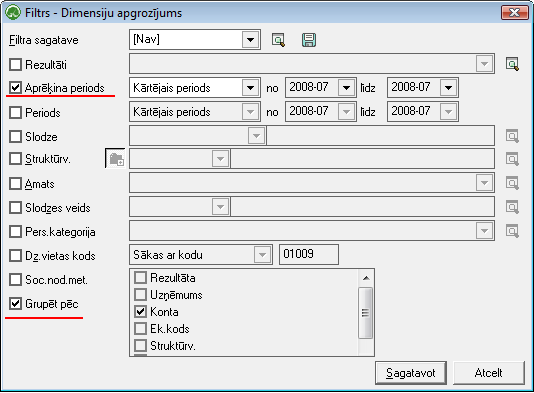
Task: Expand the Rezultāti combo box
Action: tap(484, 64)
